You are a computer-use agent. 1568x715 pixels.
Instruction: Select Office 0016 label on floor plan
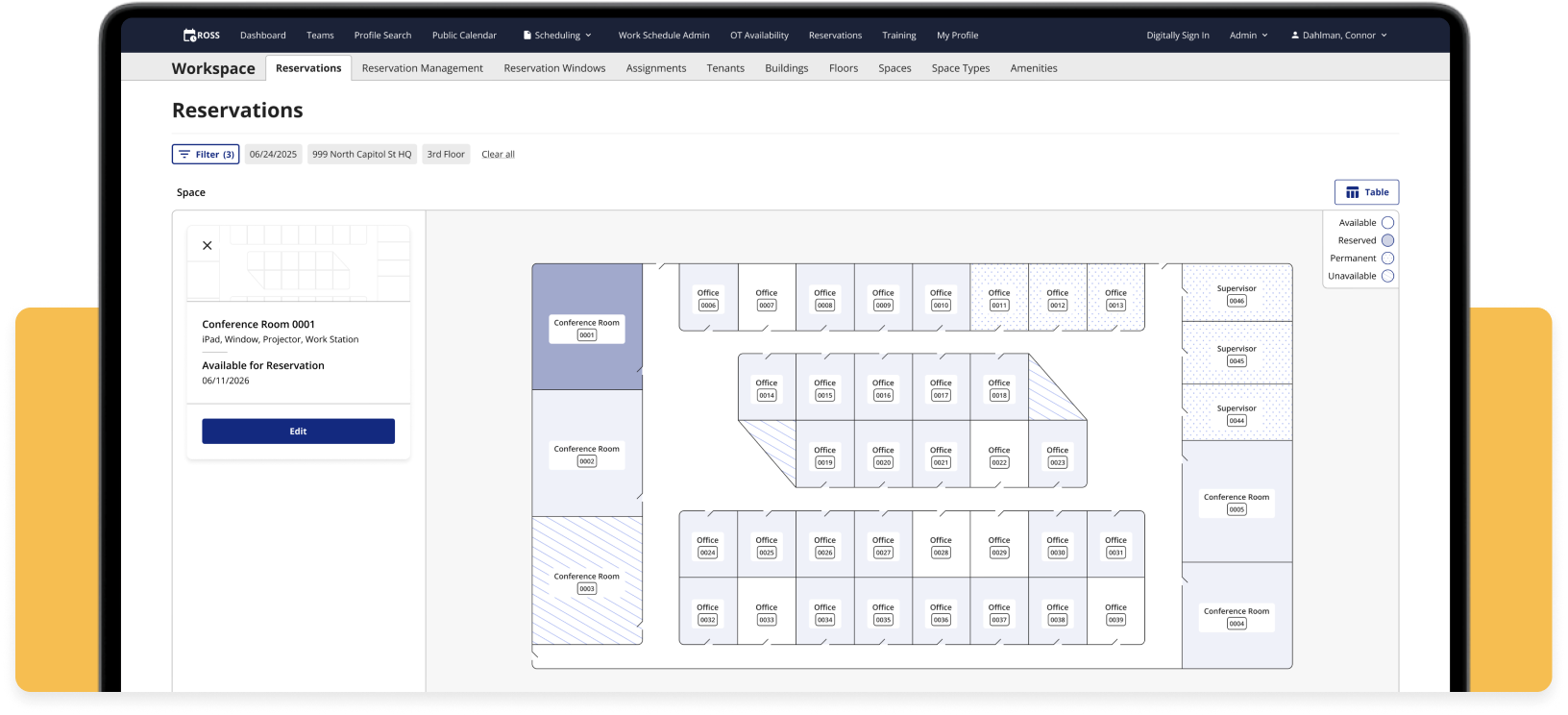883,389
